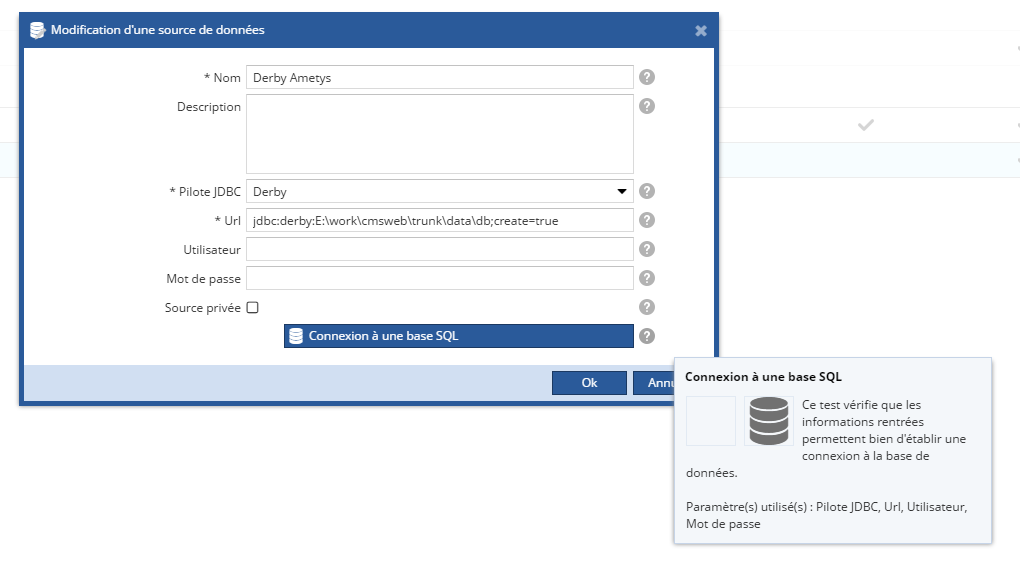Click the help icon for Utilisateur

pyautogui.click(x=647, y=249)
